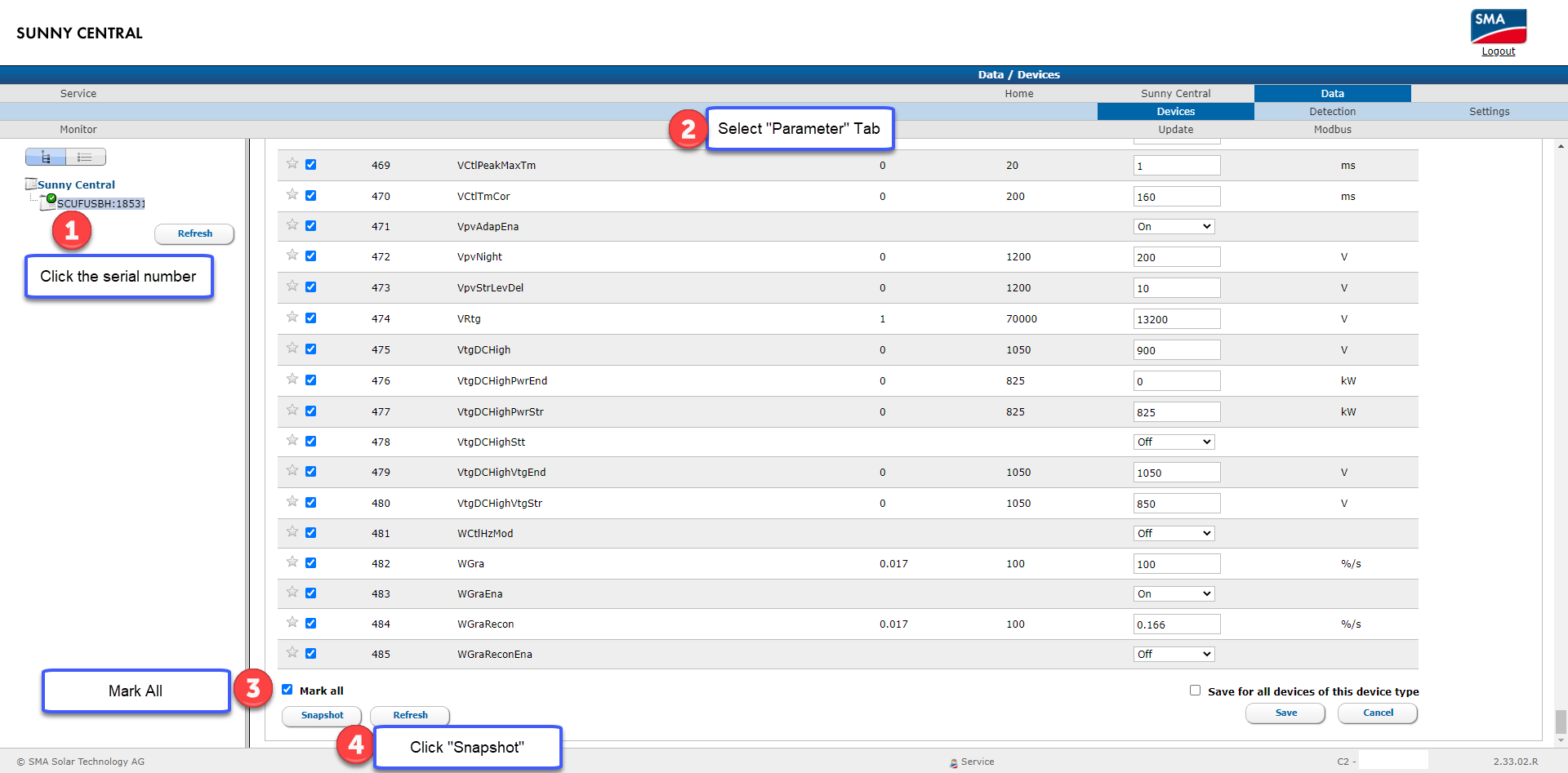Click the star beside VRtg parameter
1568x773 pixels.
pos(292,317)
